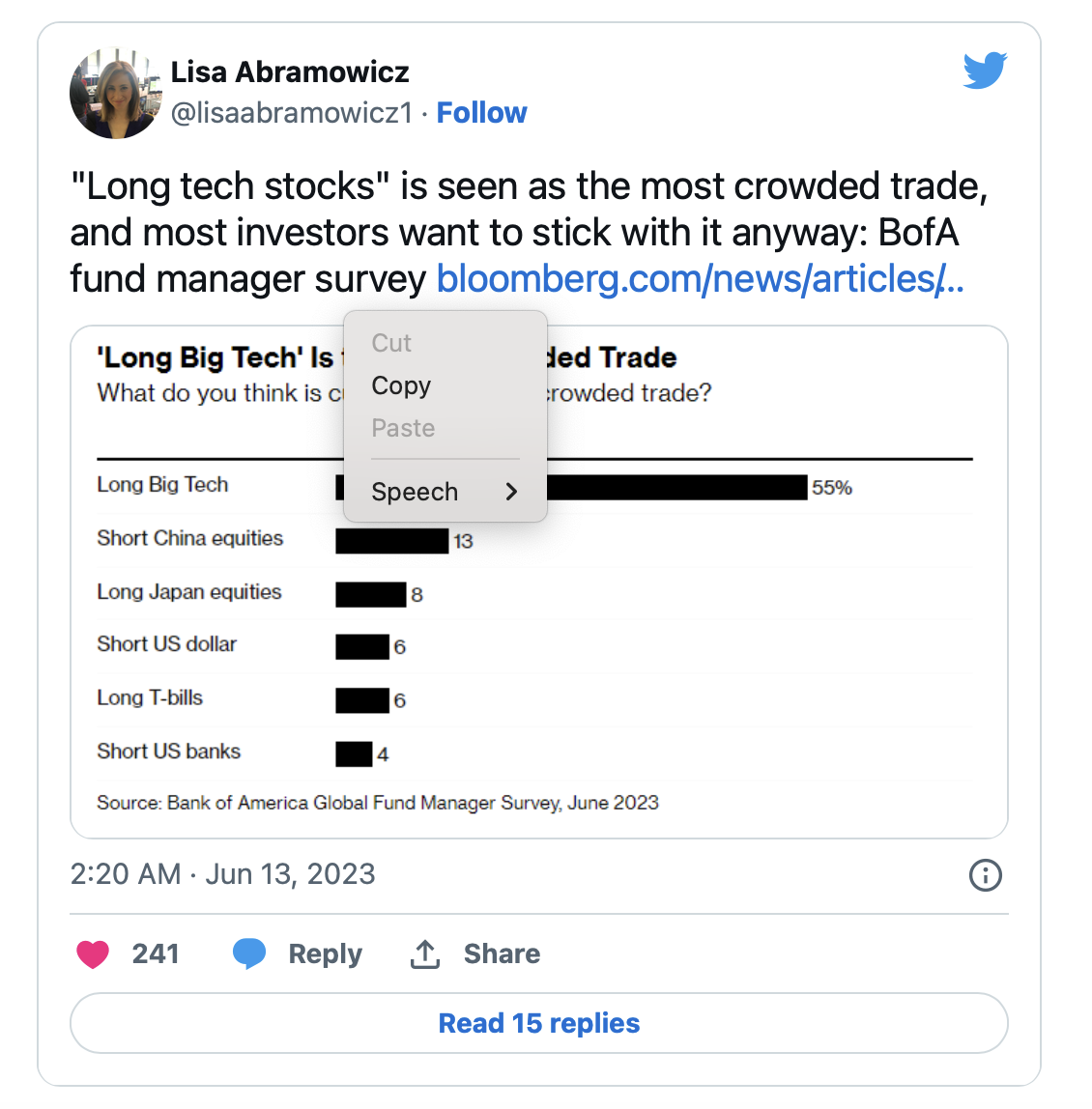1092x1109 pixels.
Task: Click the Lisa Abramowicz display name
Action: click(290, 71)
